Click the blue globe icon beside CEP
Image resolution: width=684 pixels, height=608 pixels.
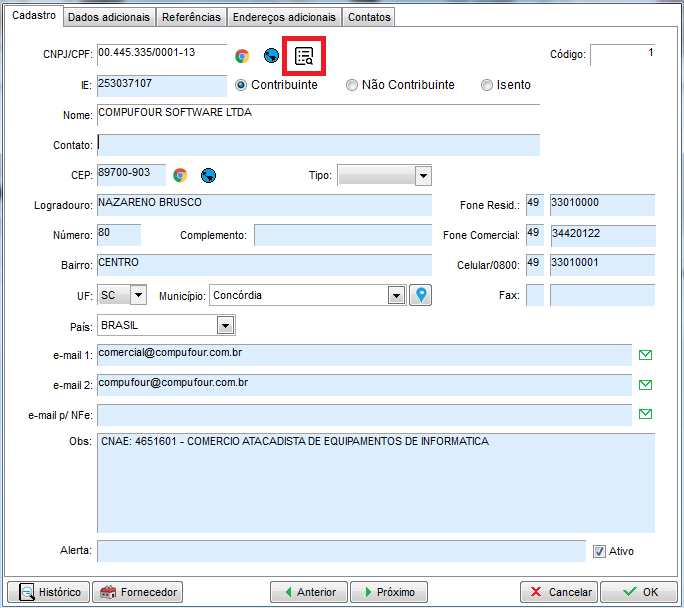tap(208, 175)
